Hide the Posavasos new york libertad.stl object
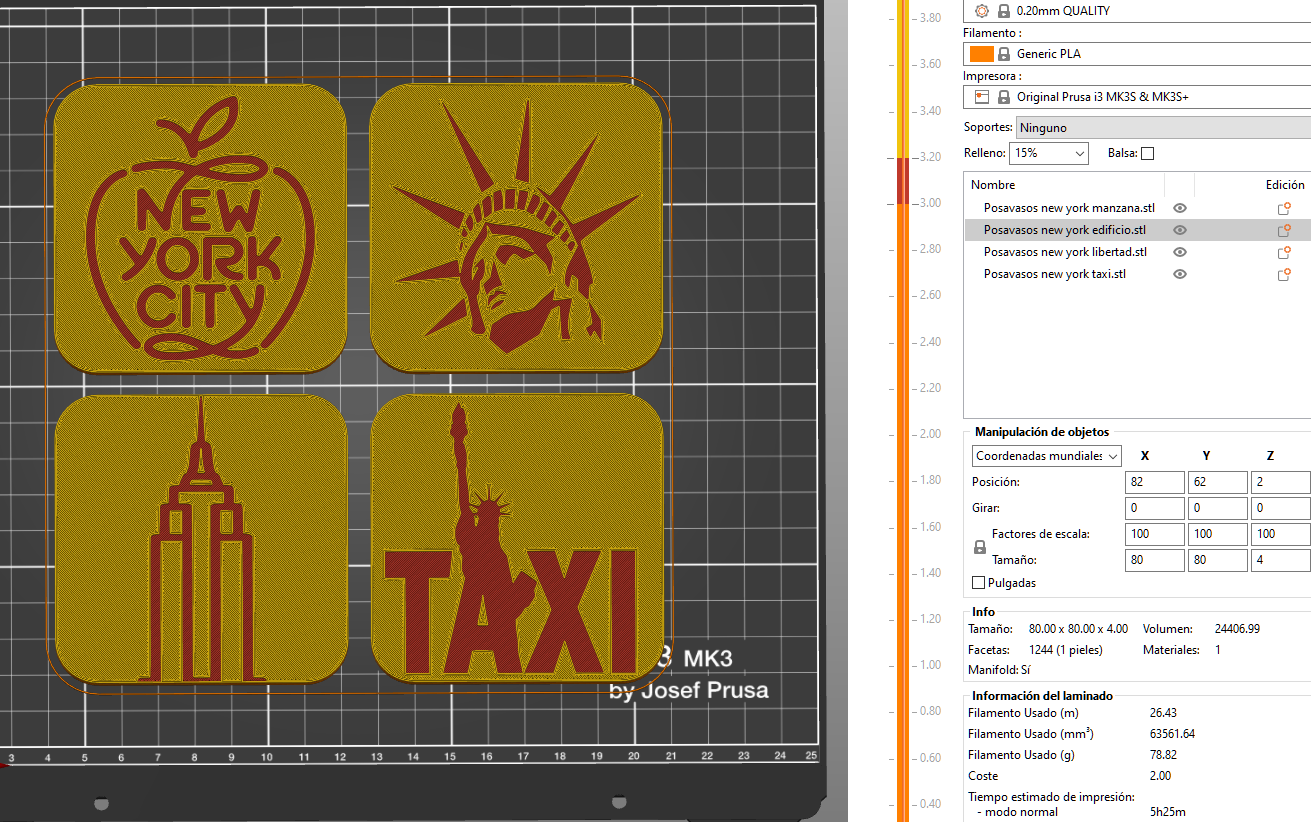 tap(1180, 252)
